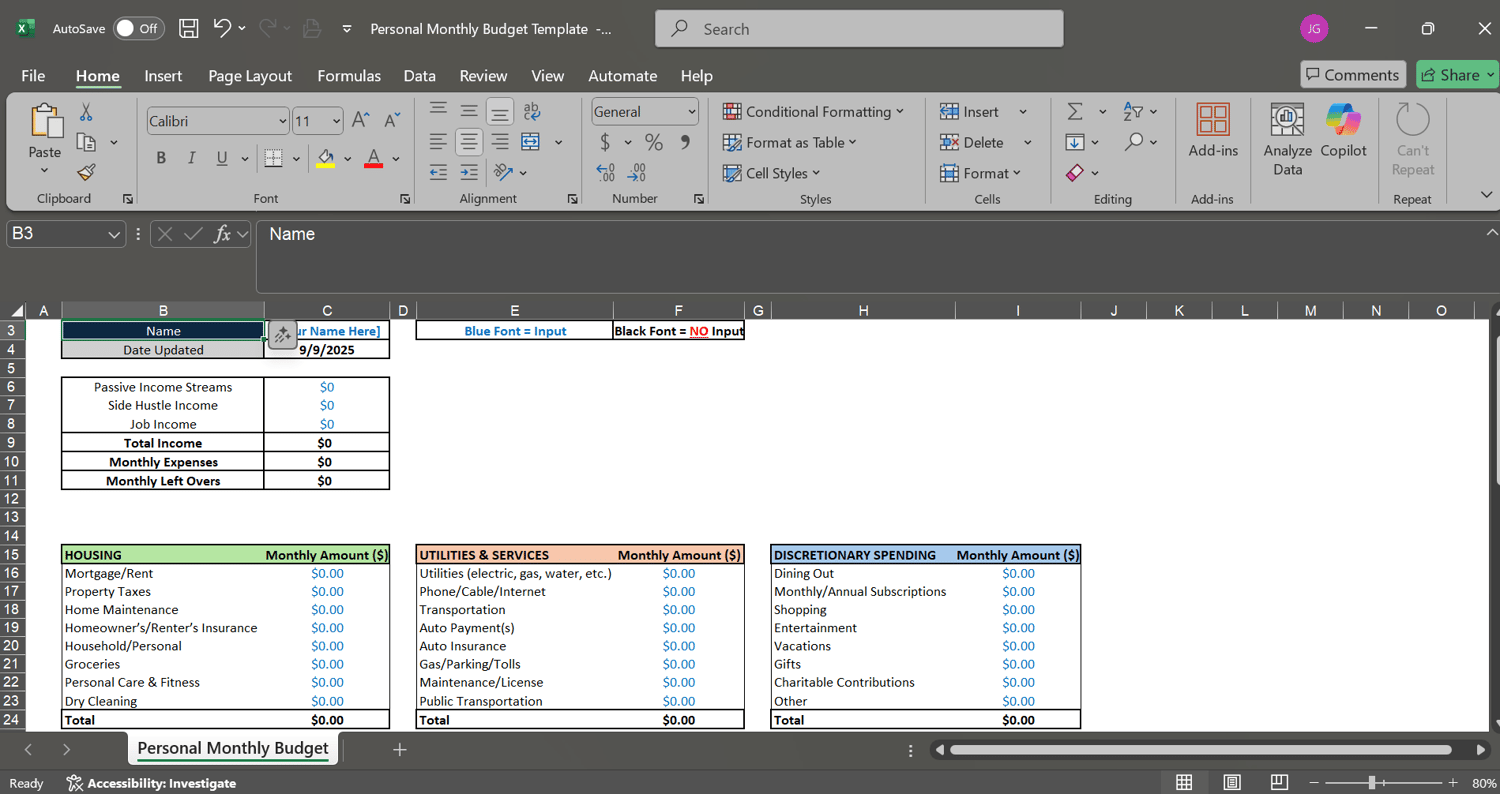The height and width of the screenshot is (794, 1500).
Task: Click the Cut scissors icon
Action: (86, 112)
